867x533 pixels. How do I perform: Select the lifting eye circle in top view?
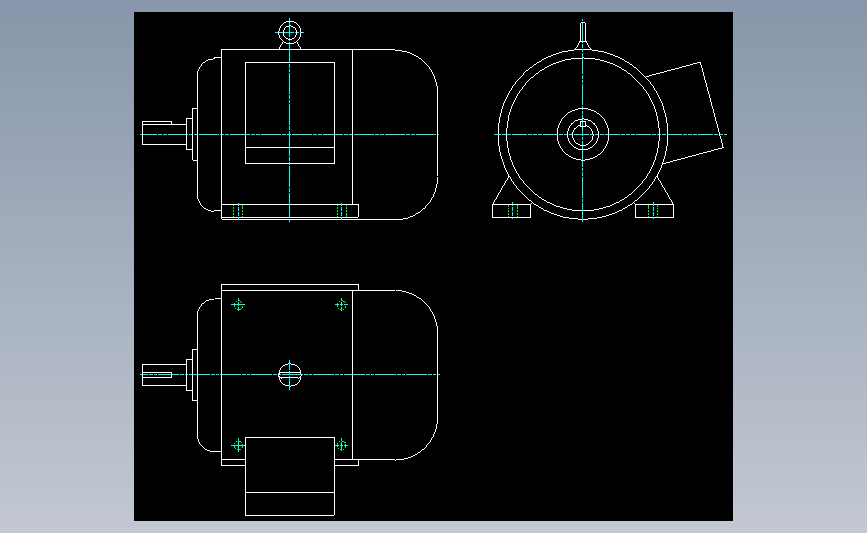click(x=289, y=375)
